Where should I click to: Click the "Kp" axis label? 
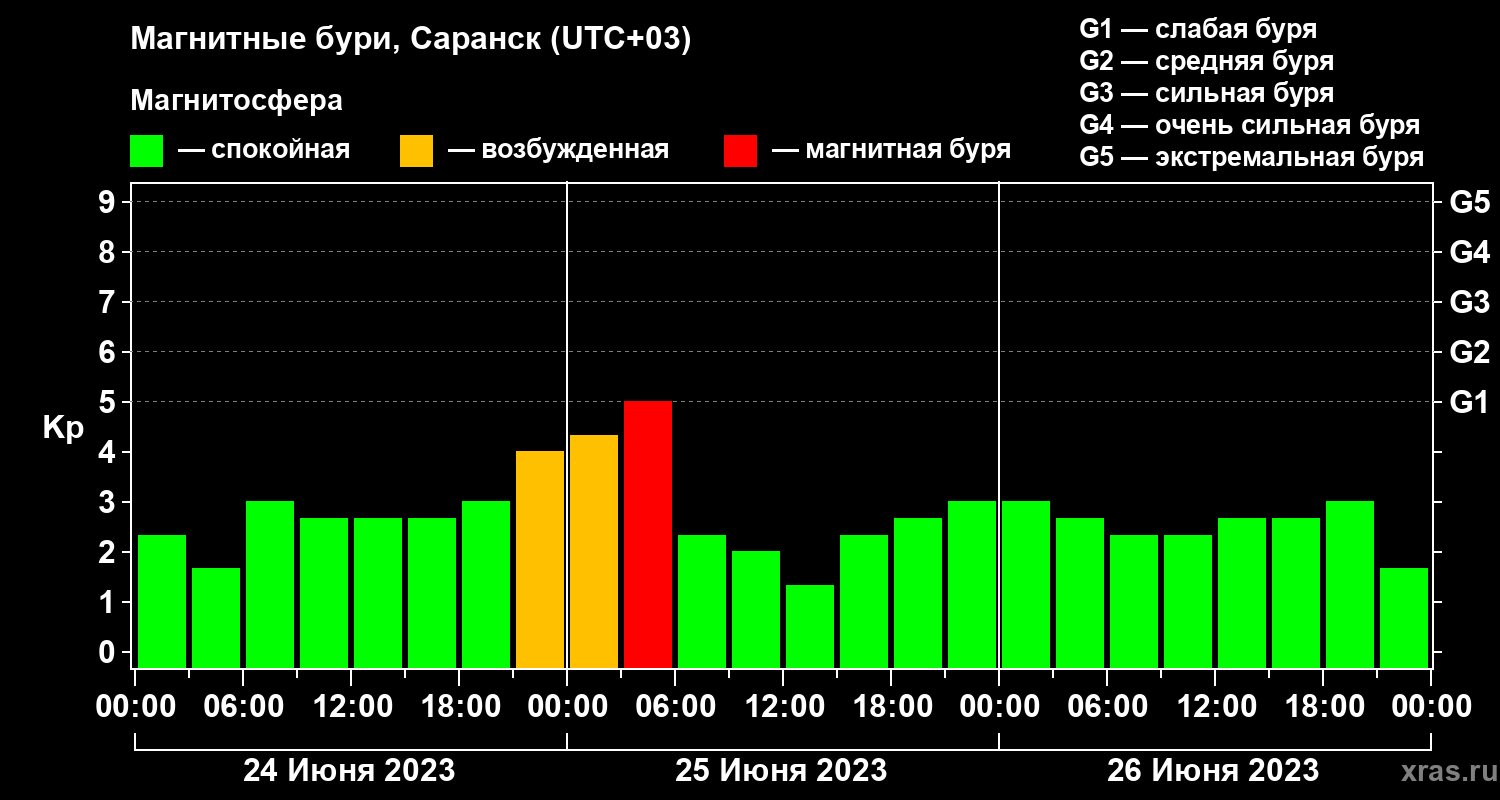(63, 427)
